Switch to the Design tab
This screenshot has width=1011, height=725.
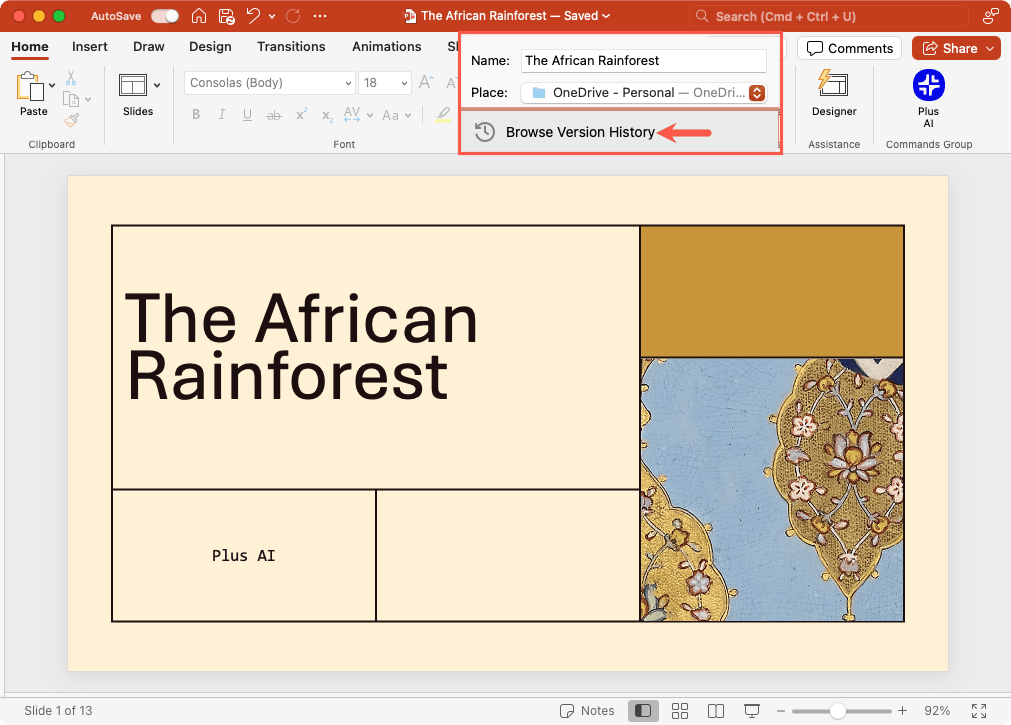(x=210, y=47)
